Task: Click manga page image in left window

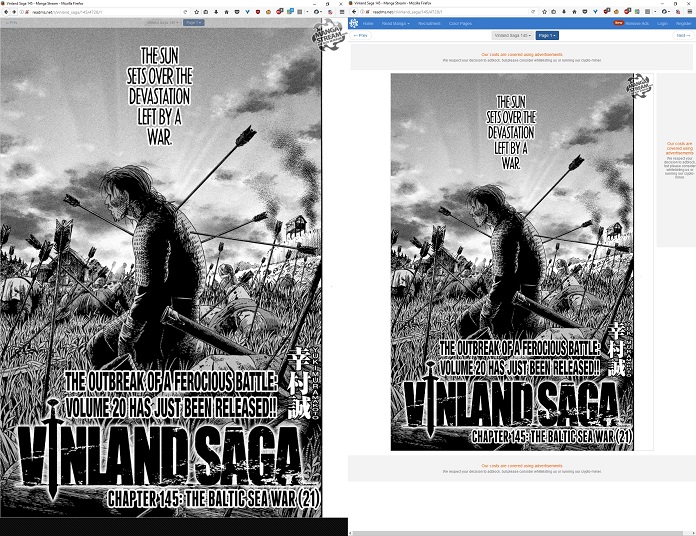Action: point(161,273)
